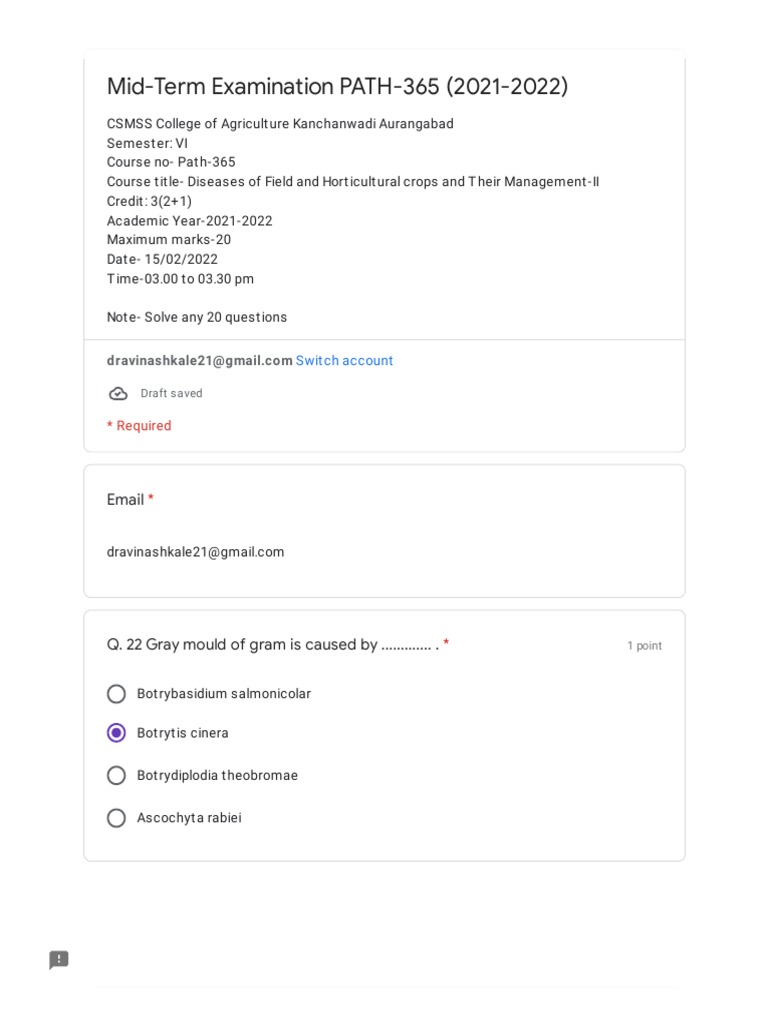The height and width of the screenshot is (1024, 768).
Task: Click the red Required notice text
Action: point(139,426)
